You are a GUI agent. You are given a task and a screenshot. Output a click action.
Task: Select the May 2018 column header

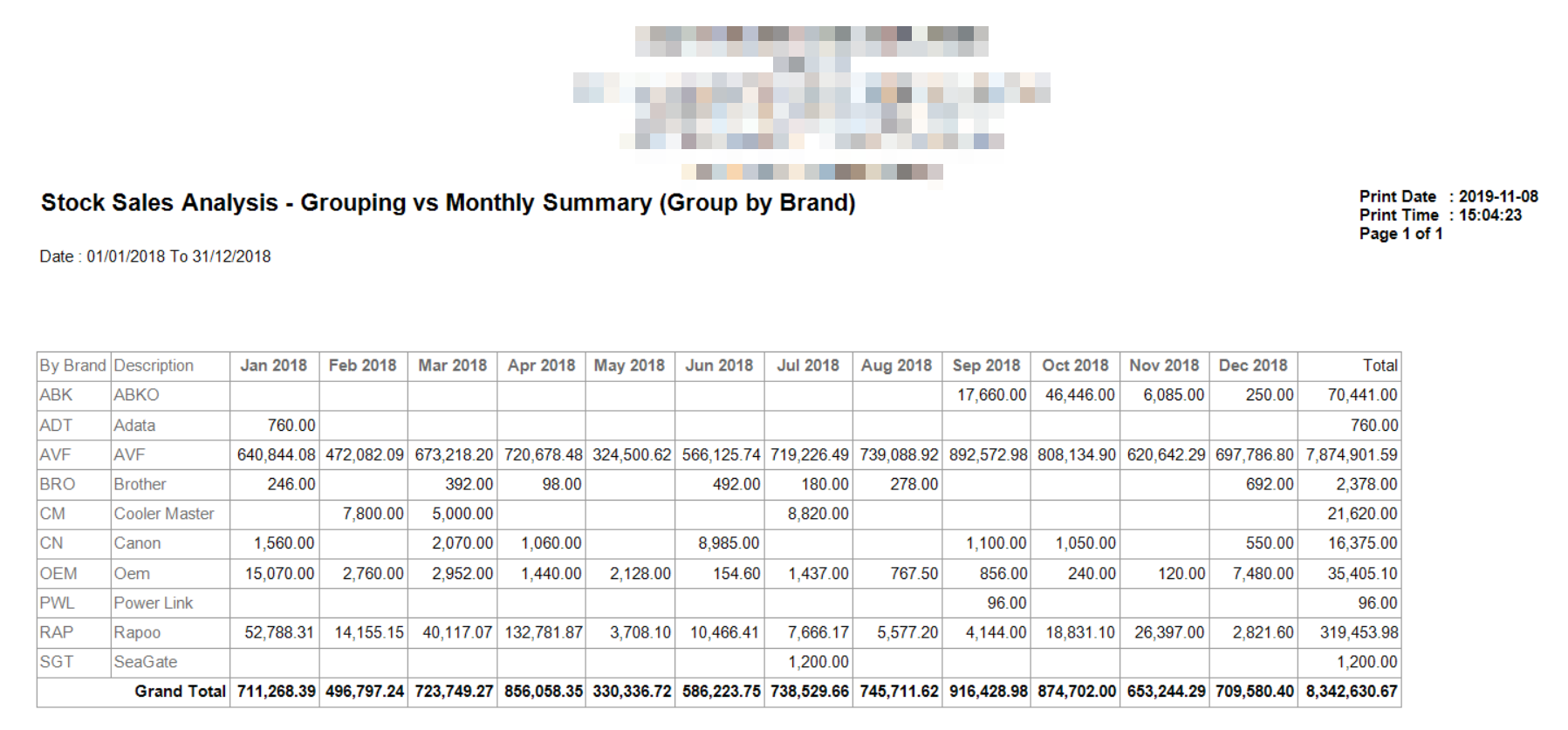coord(630,365)
